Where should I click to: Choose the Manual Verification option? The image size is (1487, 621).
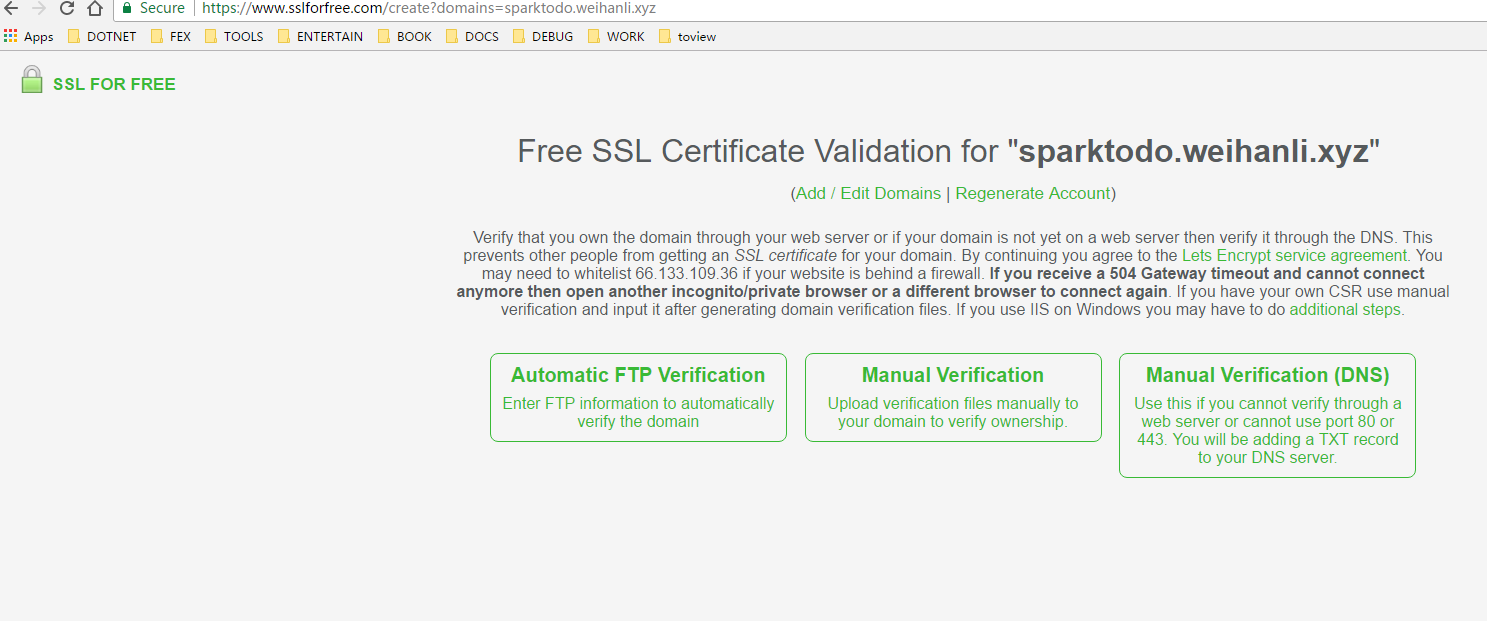953,397
